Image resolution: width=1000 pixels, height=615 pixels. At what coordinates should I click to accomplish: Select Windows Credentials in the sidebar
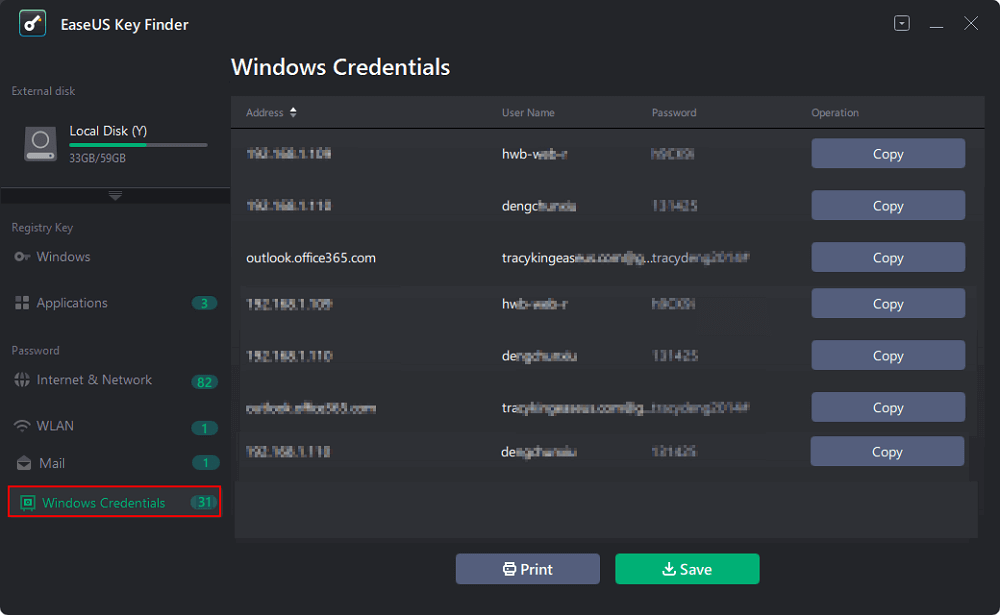pyautogui.click(x=114, y=501)
